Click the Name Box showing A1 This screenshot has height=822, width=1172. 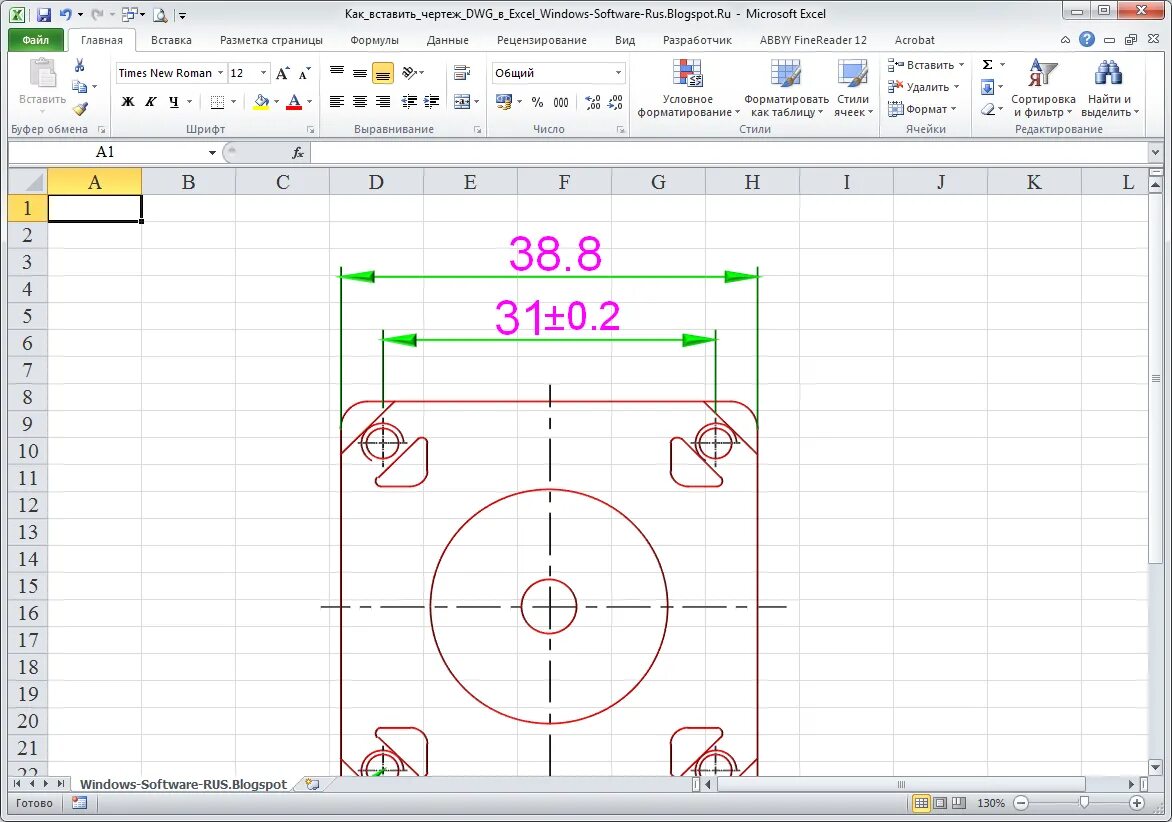[x=105, y=152]
